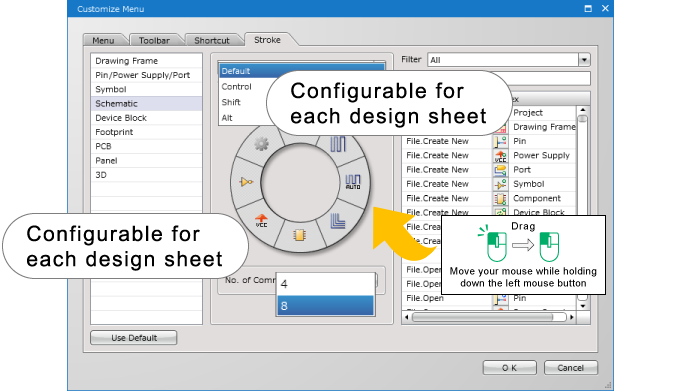681x391 pixels.
Task: Open the Filter dropdown arrow
Action: click(x=584, y=60)
